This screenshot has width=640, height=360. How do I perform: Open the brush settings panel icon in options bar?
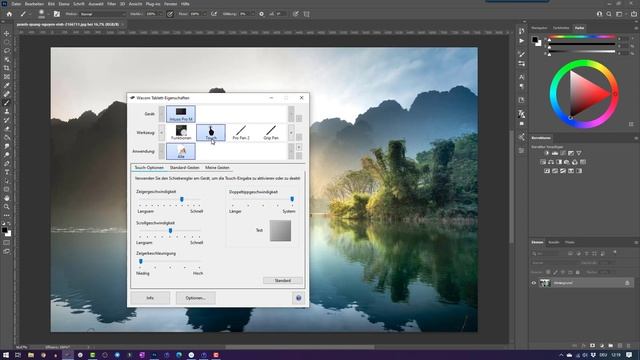pos(57,14)
